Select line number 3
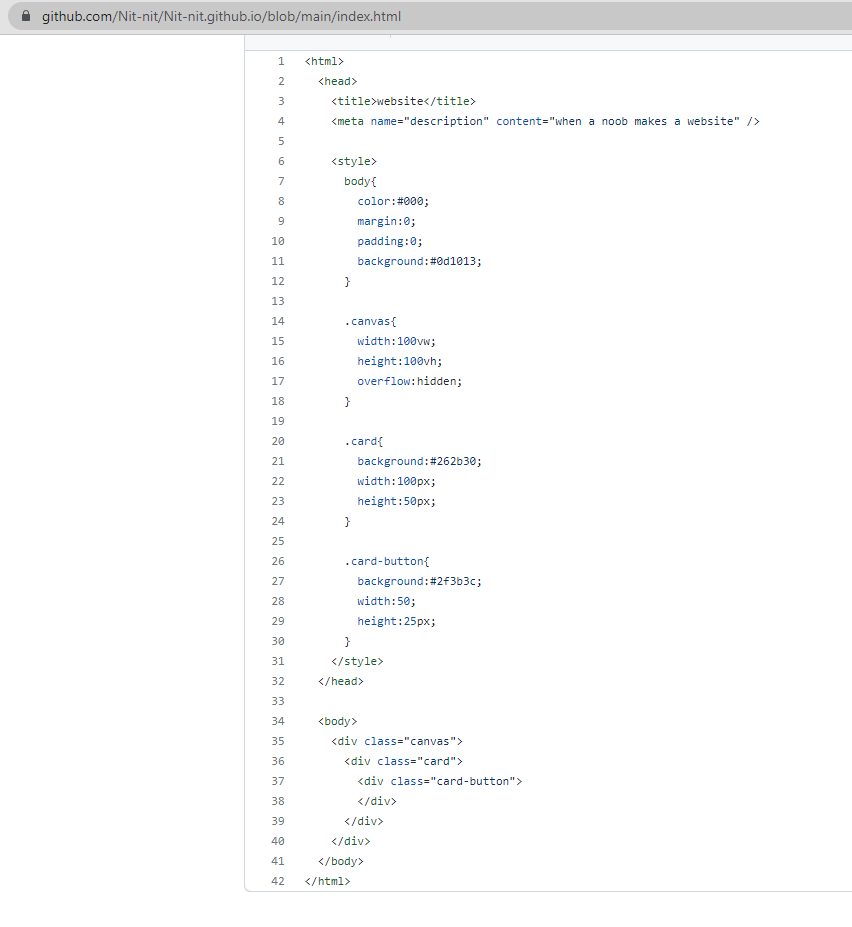This screenshot has height=927, width=852. [281, 102]
